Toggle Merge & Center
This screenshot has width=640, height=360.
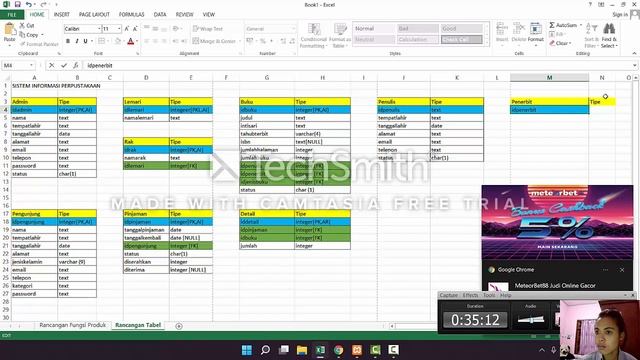coord(214,41)
